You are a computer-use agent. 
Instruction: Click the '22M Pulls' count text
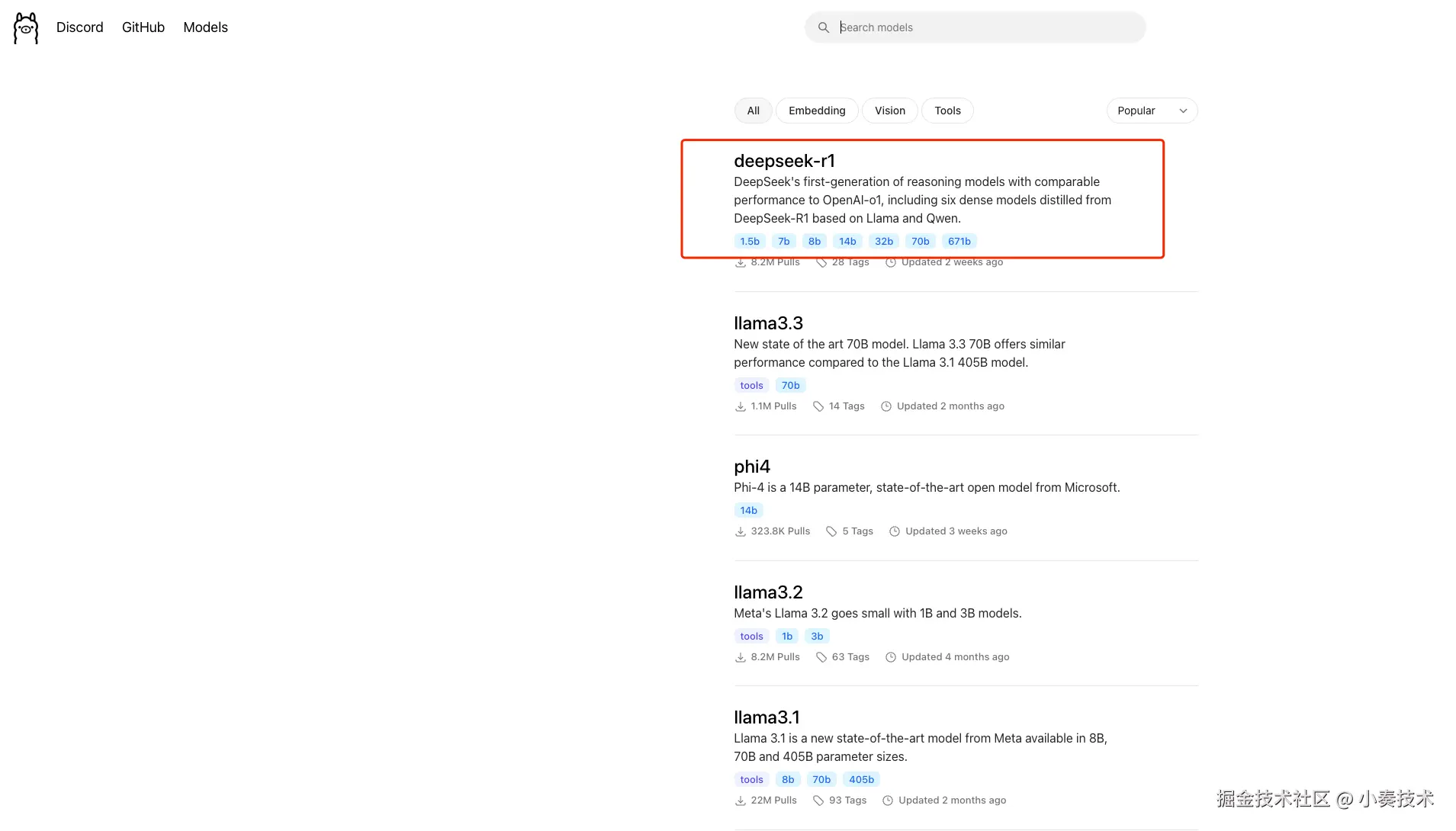click(773, 801)
